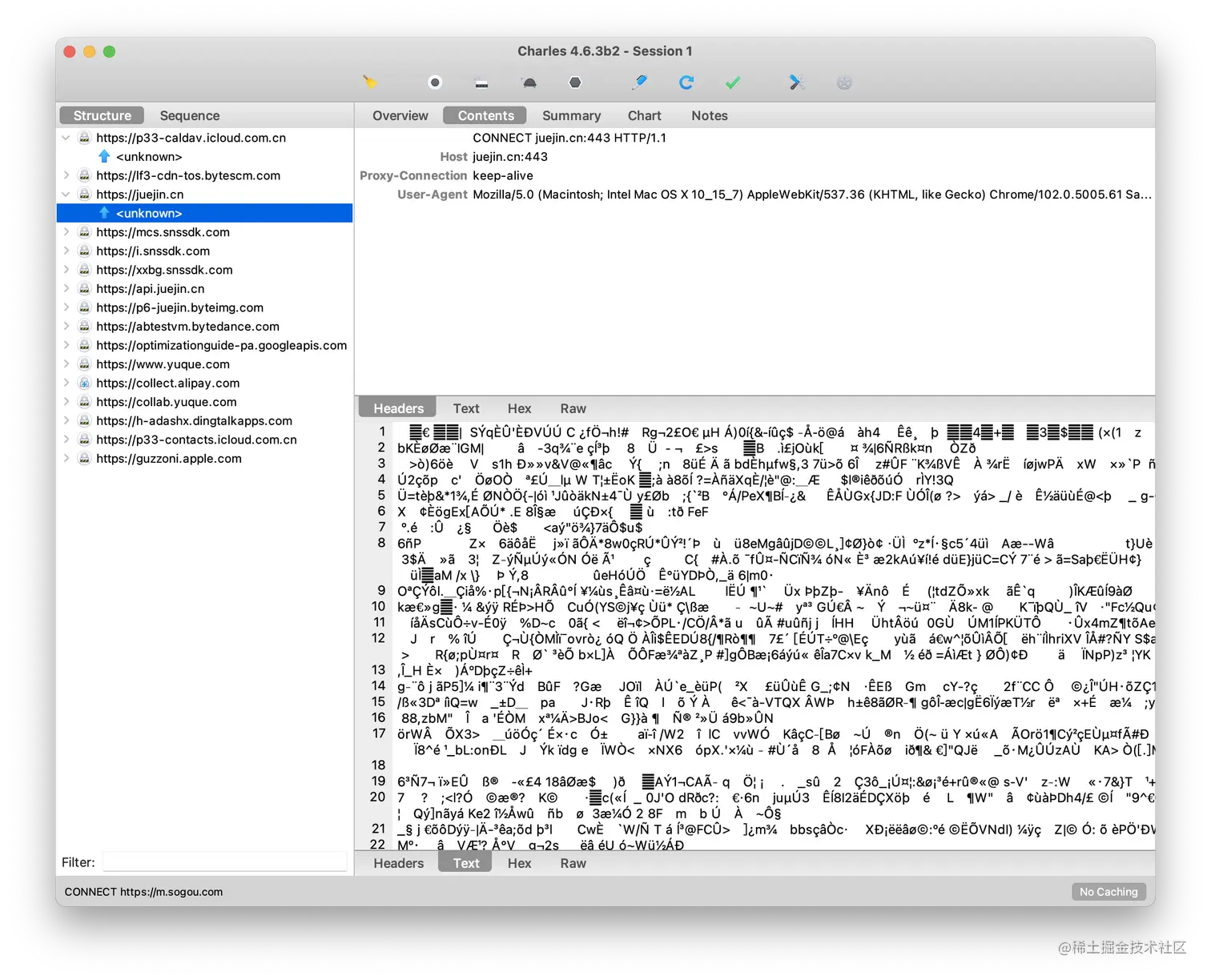This screenshot has height=980, width=1211.
Task: Click the globe icon for xxbg.snssdk.com
Action: coord(84,270)
